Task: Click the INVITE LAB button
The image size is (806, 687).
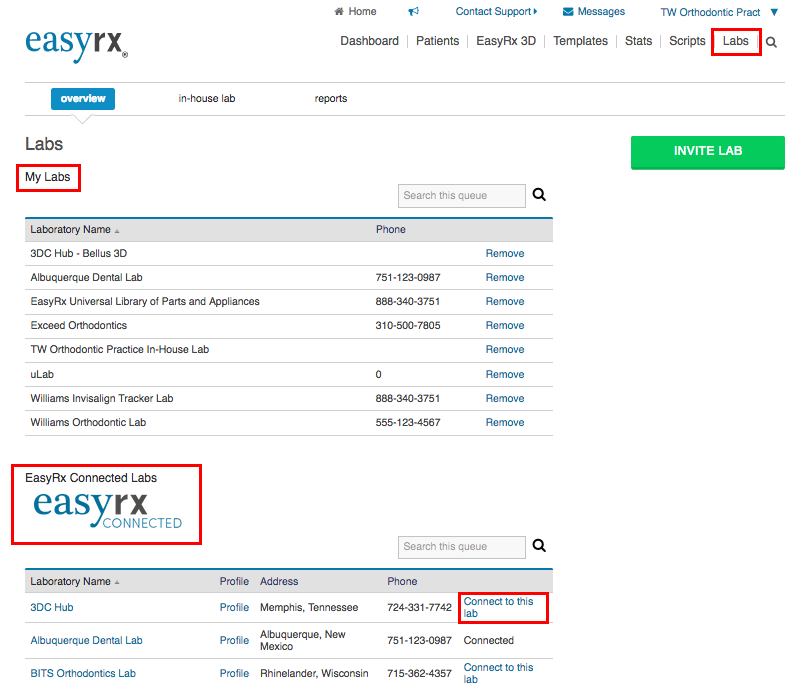Action: [x=708, y=152]
